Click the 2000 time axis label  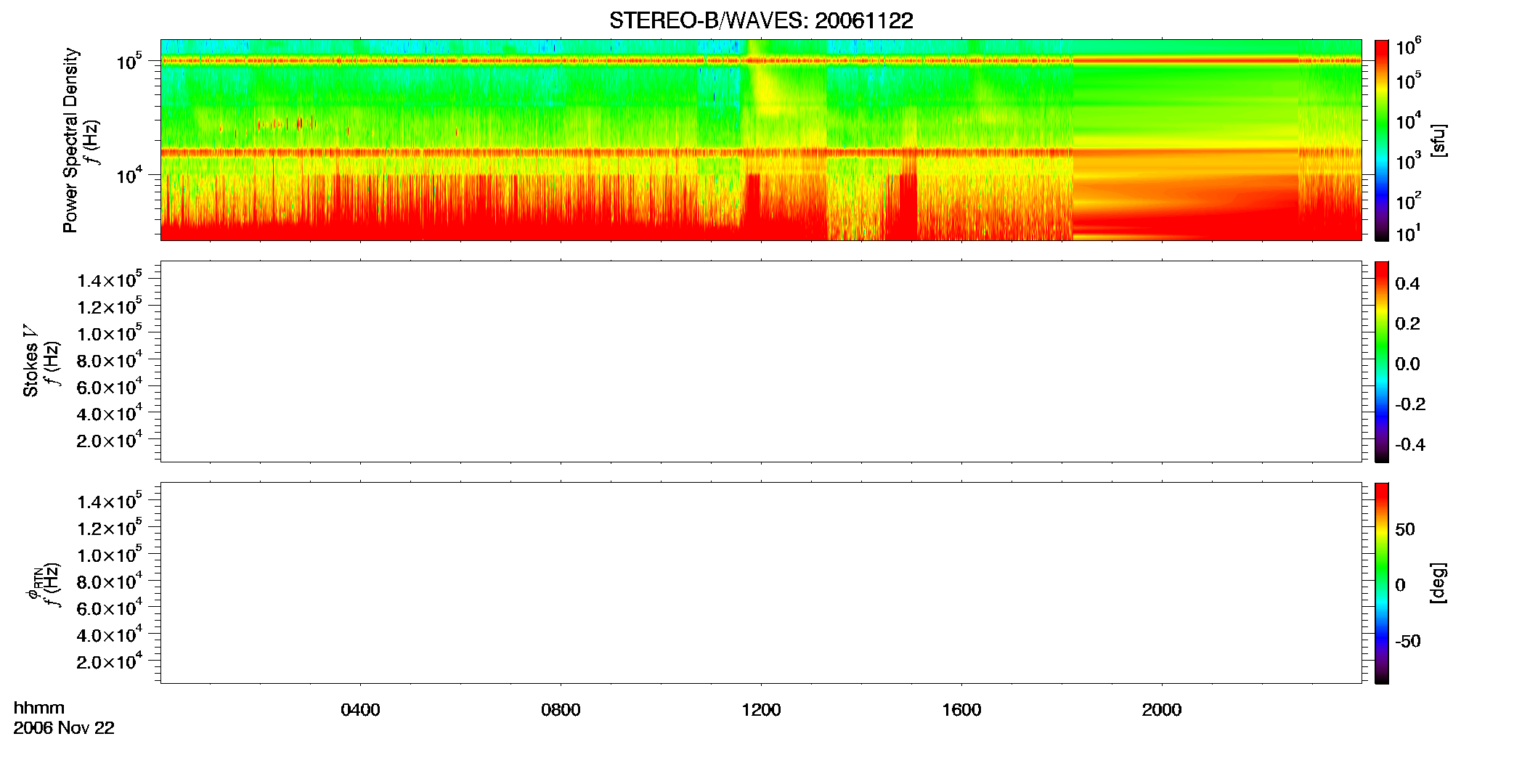[x=1162, y=710]
